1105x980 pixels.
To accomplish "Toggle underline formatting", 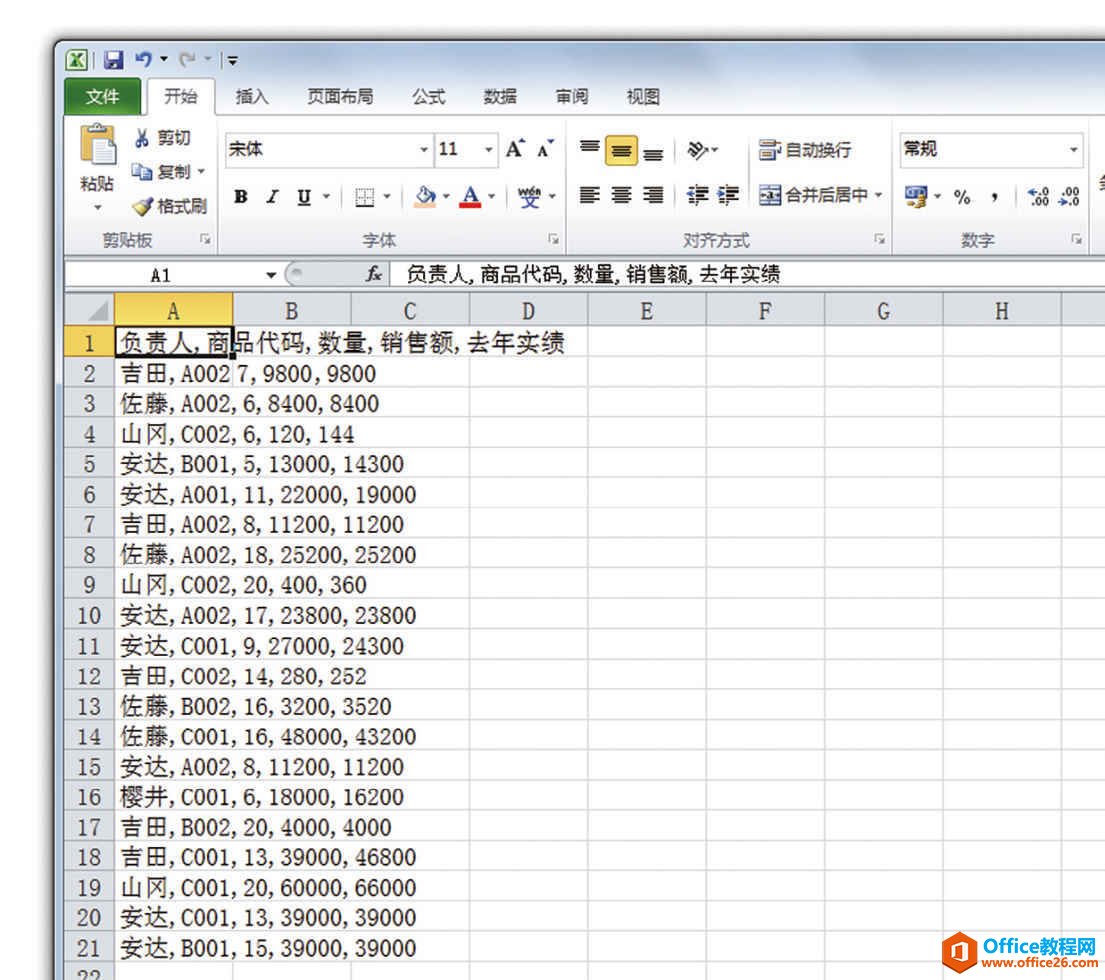I will click(304, 197).
